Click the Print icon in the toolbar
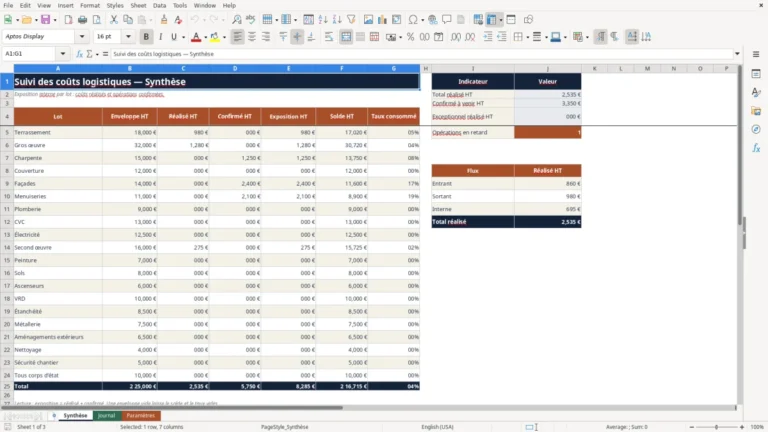Screen dimensions: 768x432 [82, 20]
